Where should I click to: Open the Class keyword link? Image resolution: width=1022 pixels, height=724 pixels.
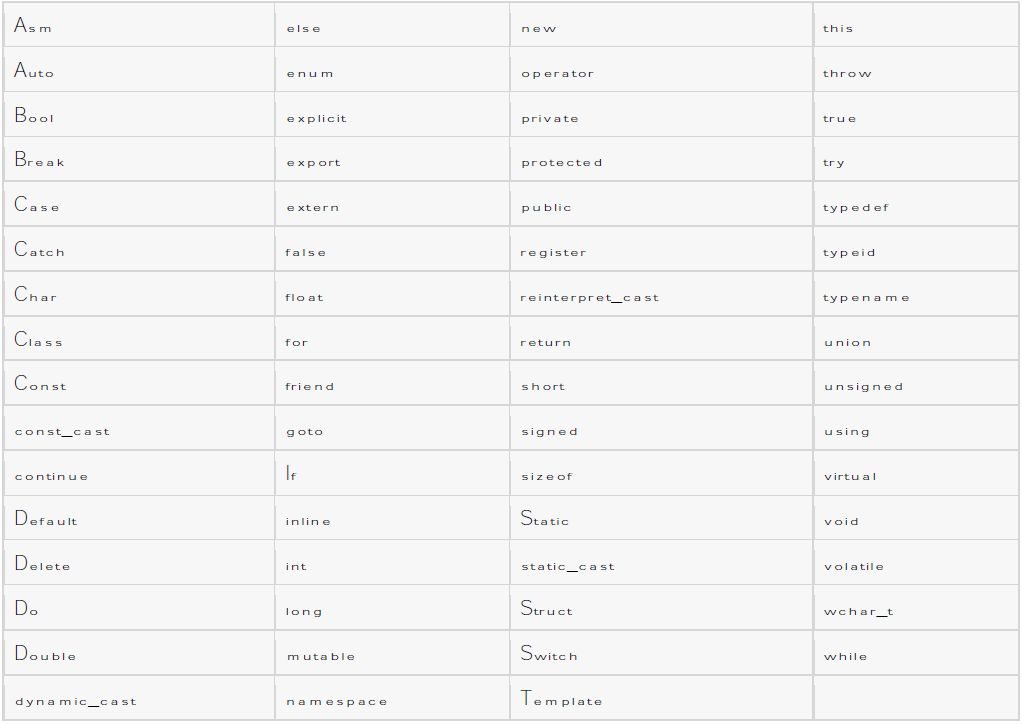(39, 341)
